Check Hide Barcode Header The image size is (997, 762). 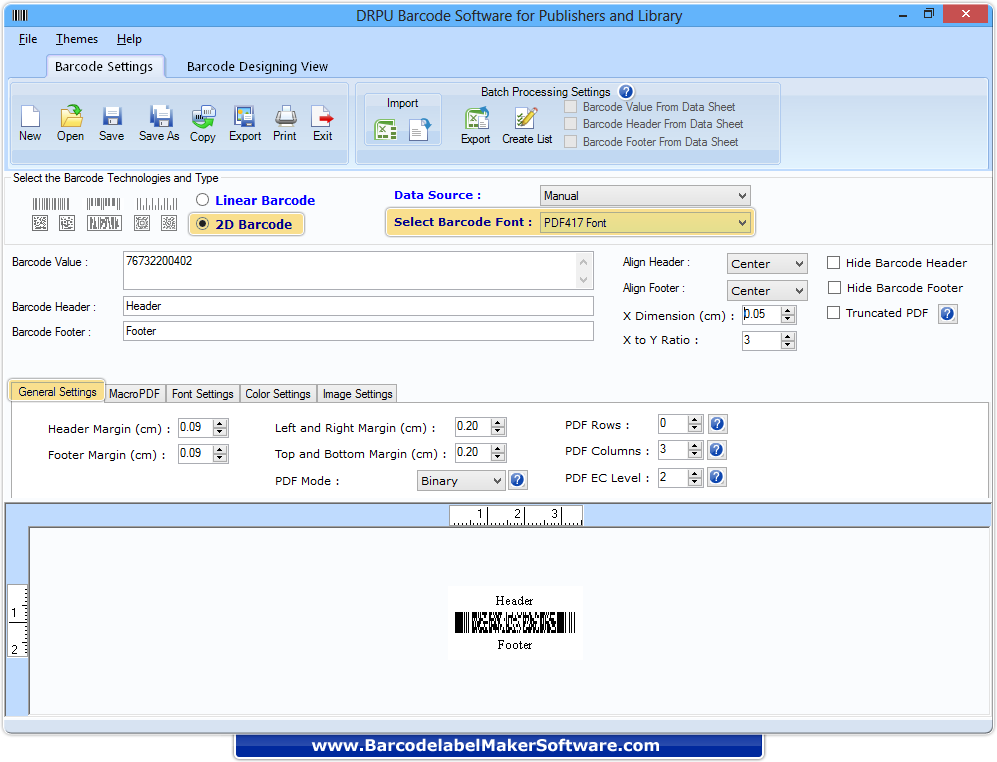[834, 263]
